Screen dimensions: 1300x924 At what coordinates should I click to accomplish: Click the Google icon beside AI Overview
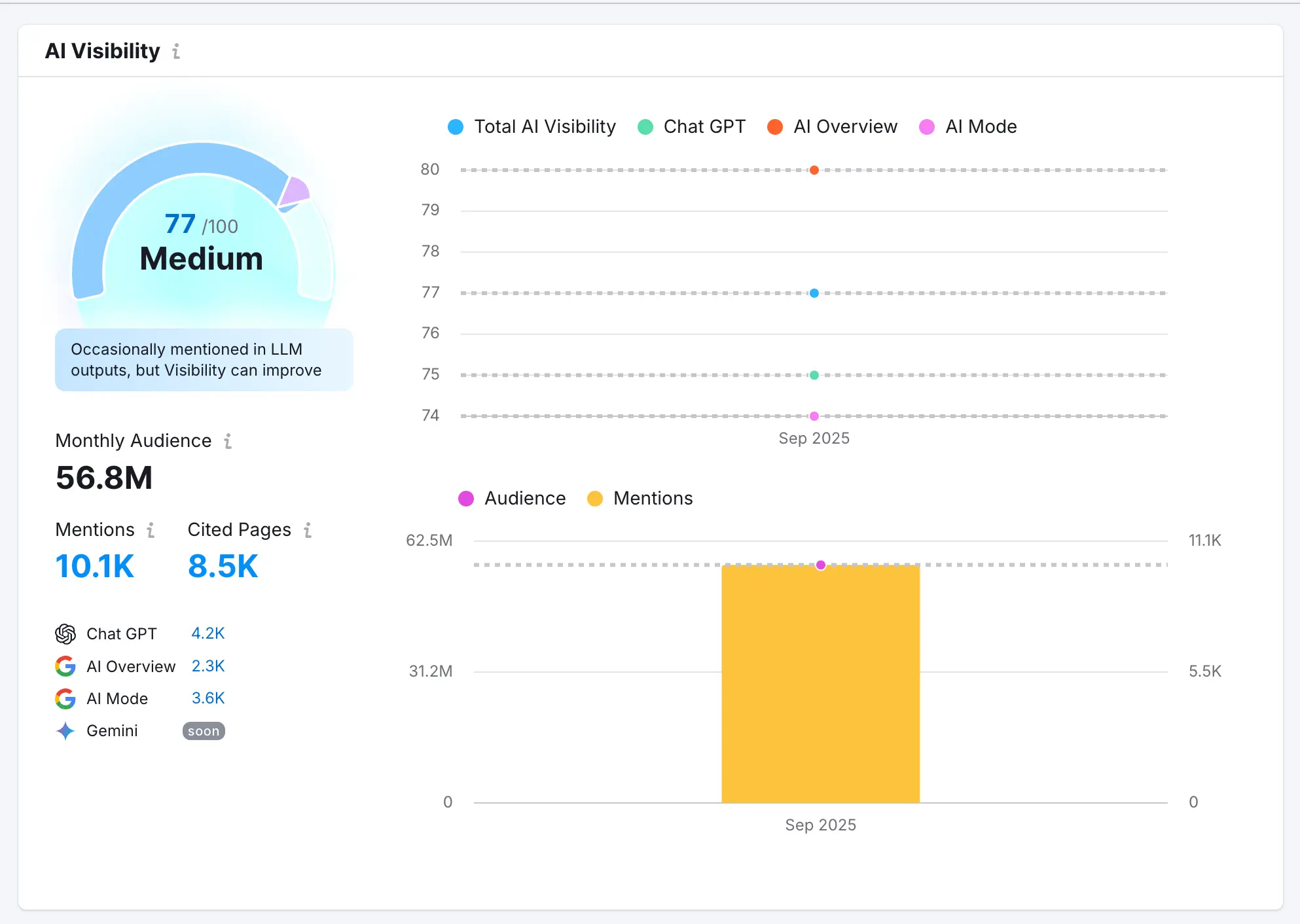click(65, 666)
